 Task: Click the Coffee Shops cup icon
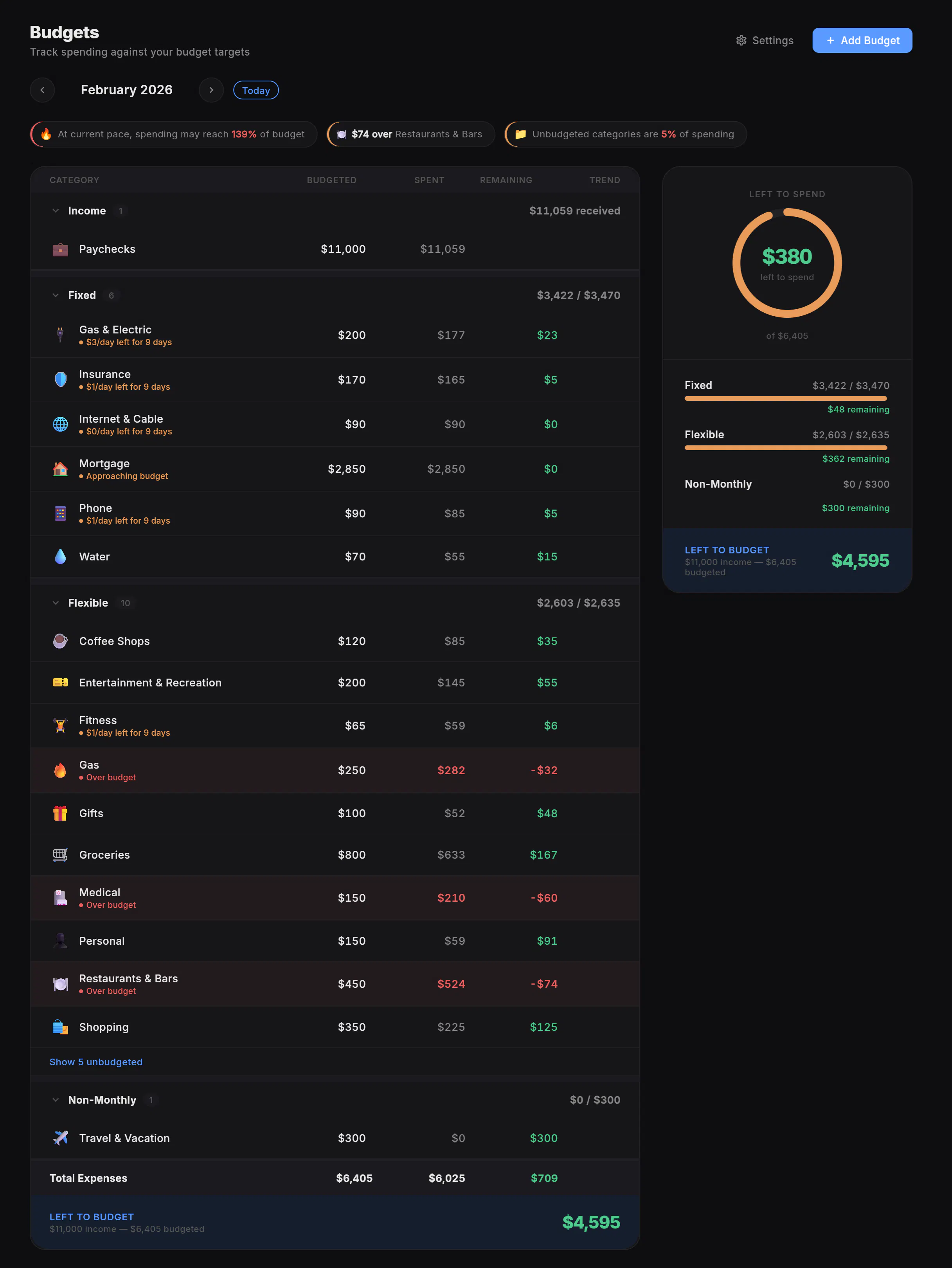60,641
